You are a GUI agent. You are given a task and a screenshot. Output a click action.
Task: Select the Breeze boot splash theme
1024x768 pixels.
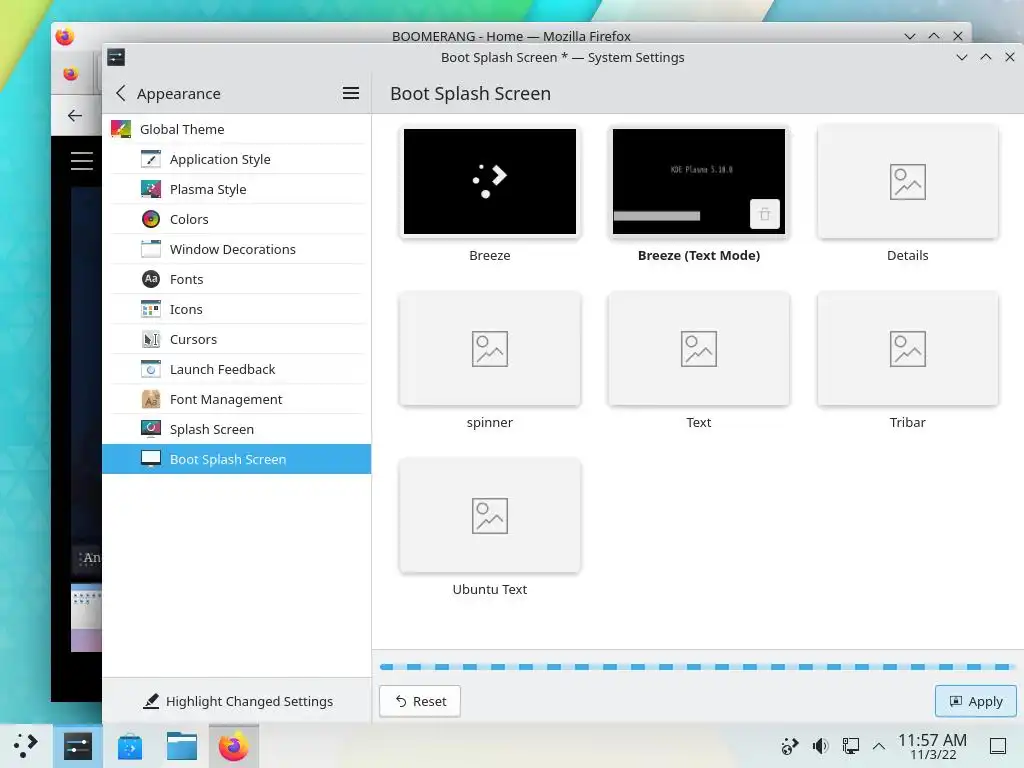tap(490, 182)
